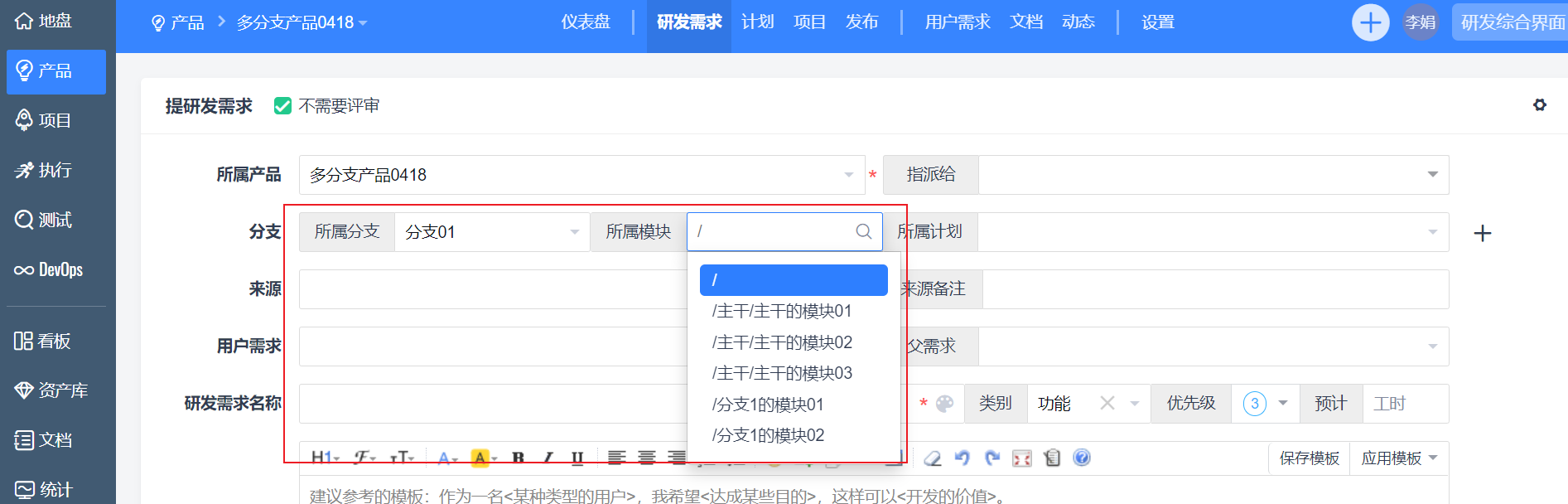This screenshot has width=1568, height=504.
Task: Open the editor help icon
Action: coord(1082,458)
